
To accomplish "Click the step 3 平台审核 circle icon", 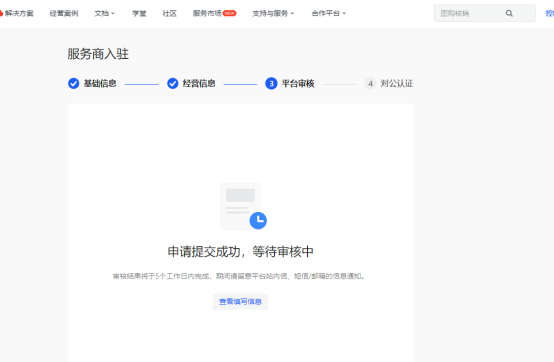I will pos(271,83).
